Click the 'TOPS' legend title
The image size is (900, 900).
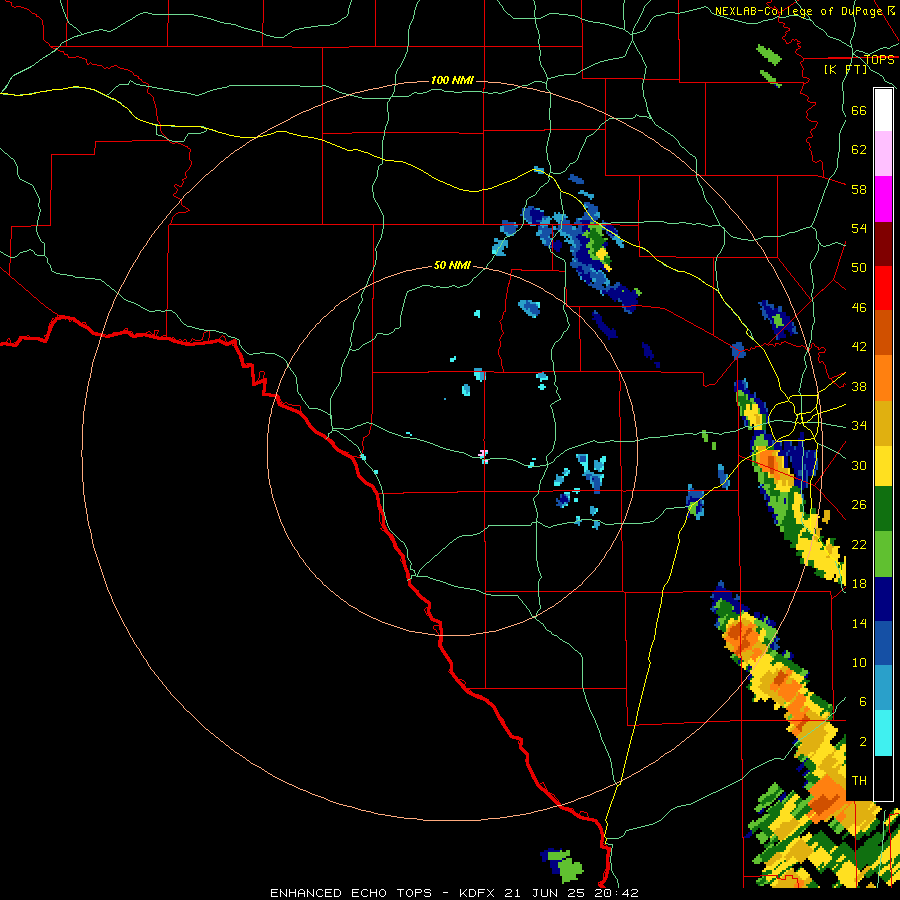point(879,60)
